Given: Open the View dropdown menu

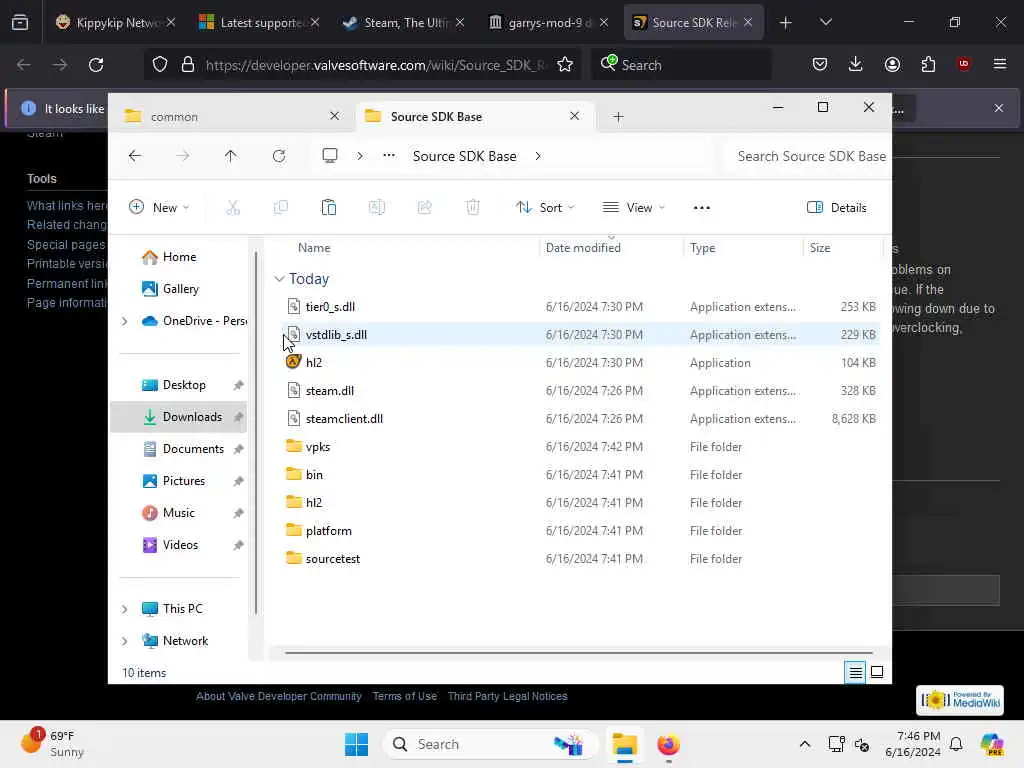Looking at the screenshot, I should (x=633, y=208).
